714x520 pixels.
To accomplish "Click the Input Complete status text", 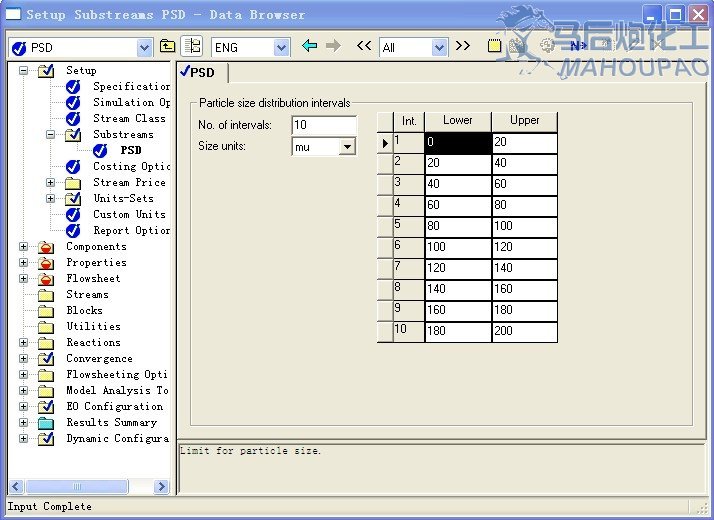I will 49,506.
